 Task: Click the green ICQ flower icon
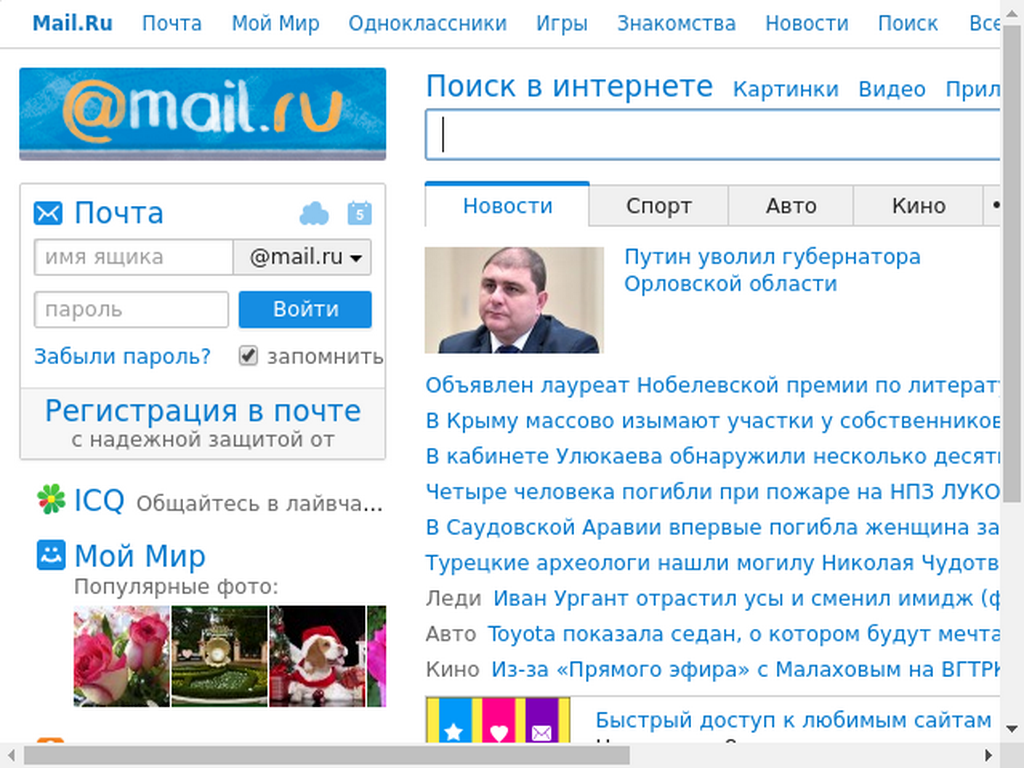(51, 500)
